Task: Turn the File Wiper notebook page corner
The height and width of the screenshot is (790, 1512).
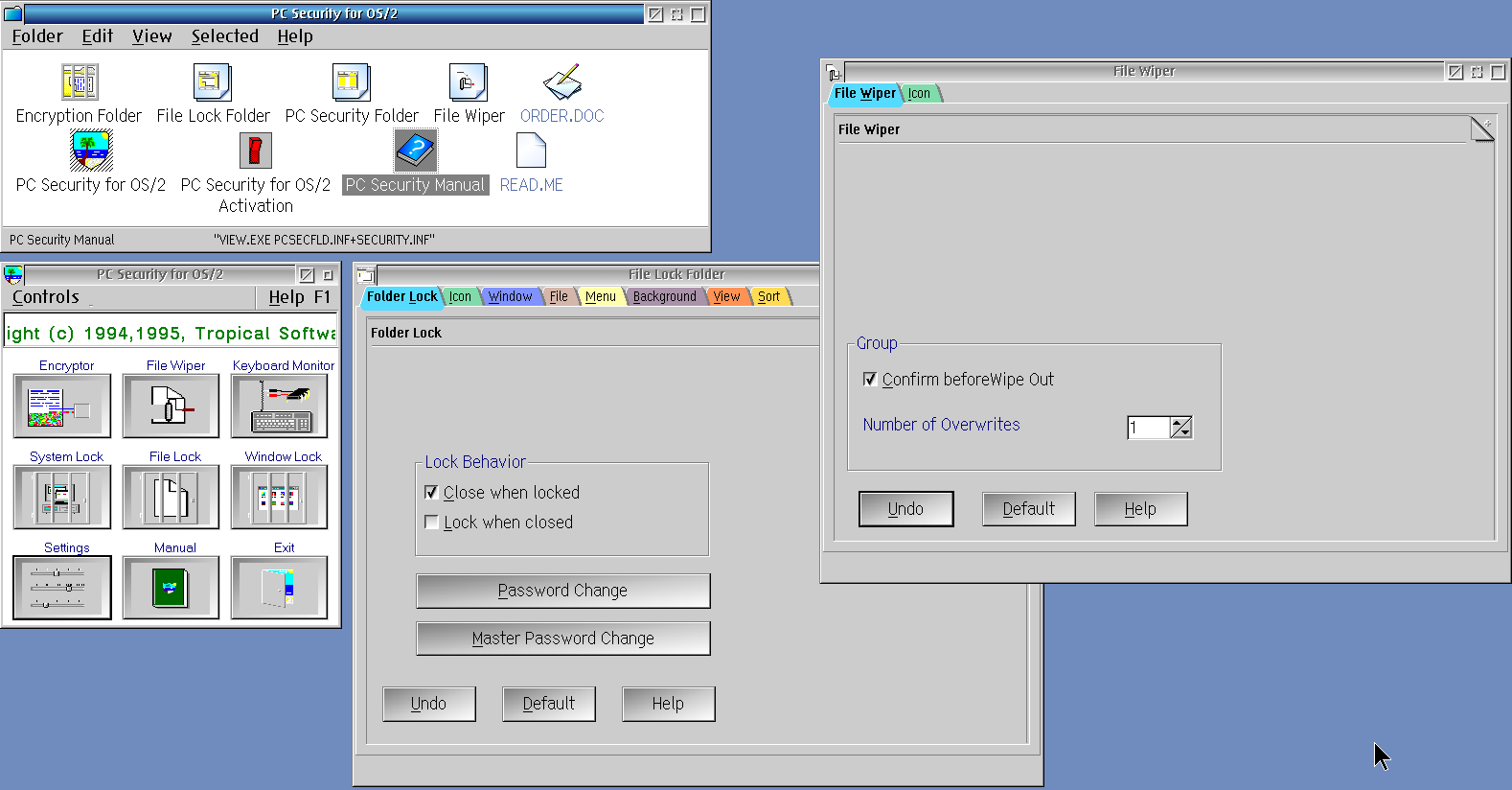Action: (x=1482, y=129)
